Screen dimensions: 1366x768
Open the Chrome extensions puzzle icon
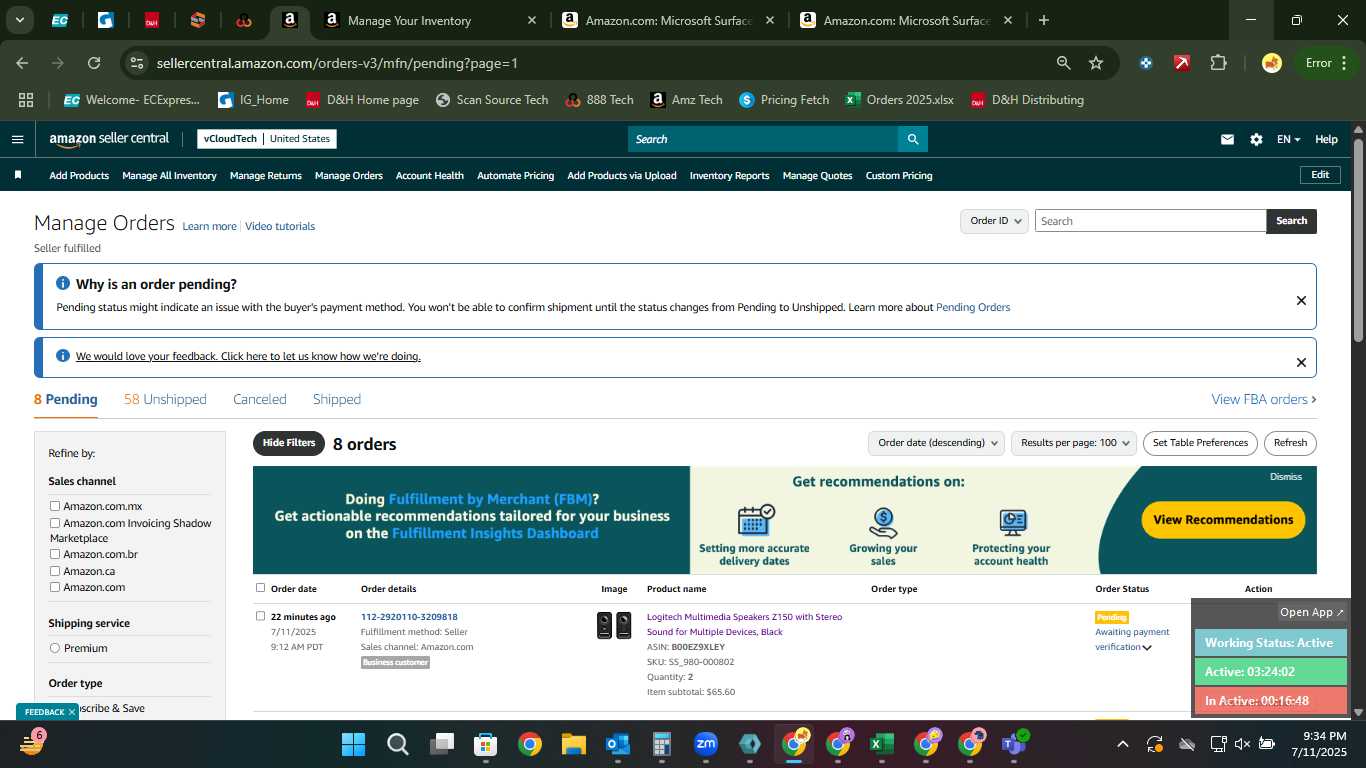[x=1218, y=63]
